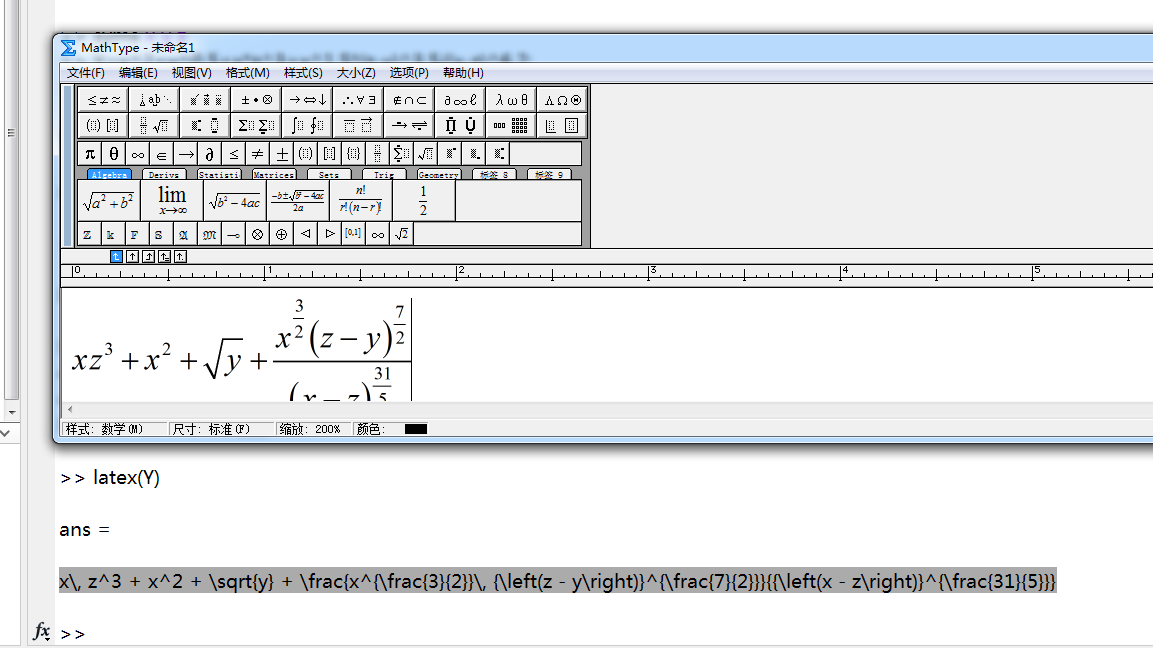The image size is (1153, 648).
Task: Open the 选项(P) menu
Action: coord(409,72)
